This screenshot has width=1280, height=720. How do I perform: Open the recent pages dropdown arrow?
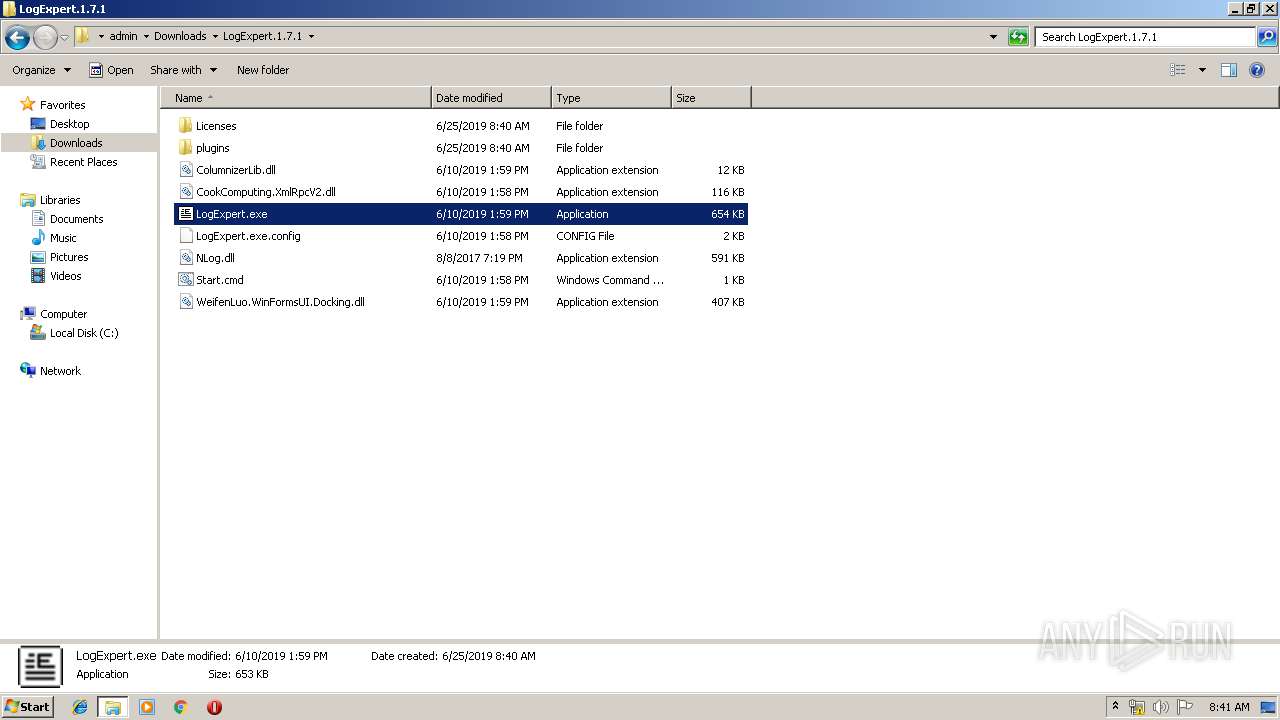point(65,37)
